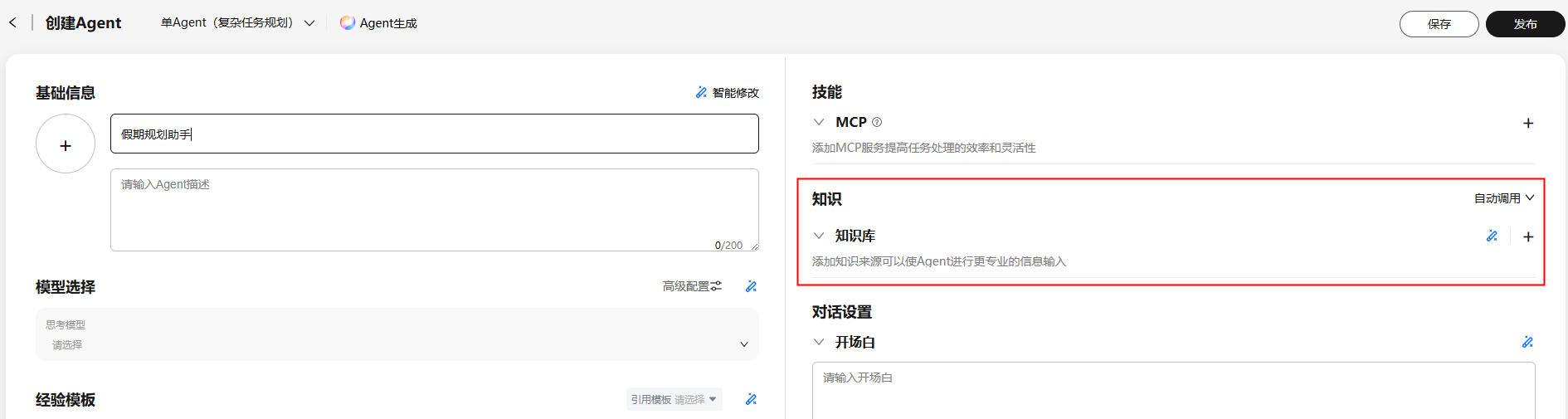The height and width of the screenshot is (419, 1568).
Task: Click the 经验模板 magic wand icon
Action: [751, 399]
